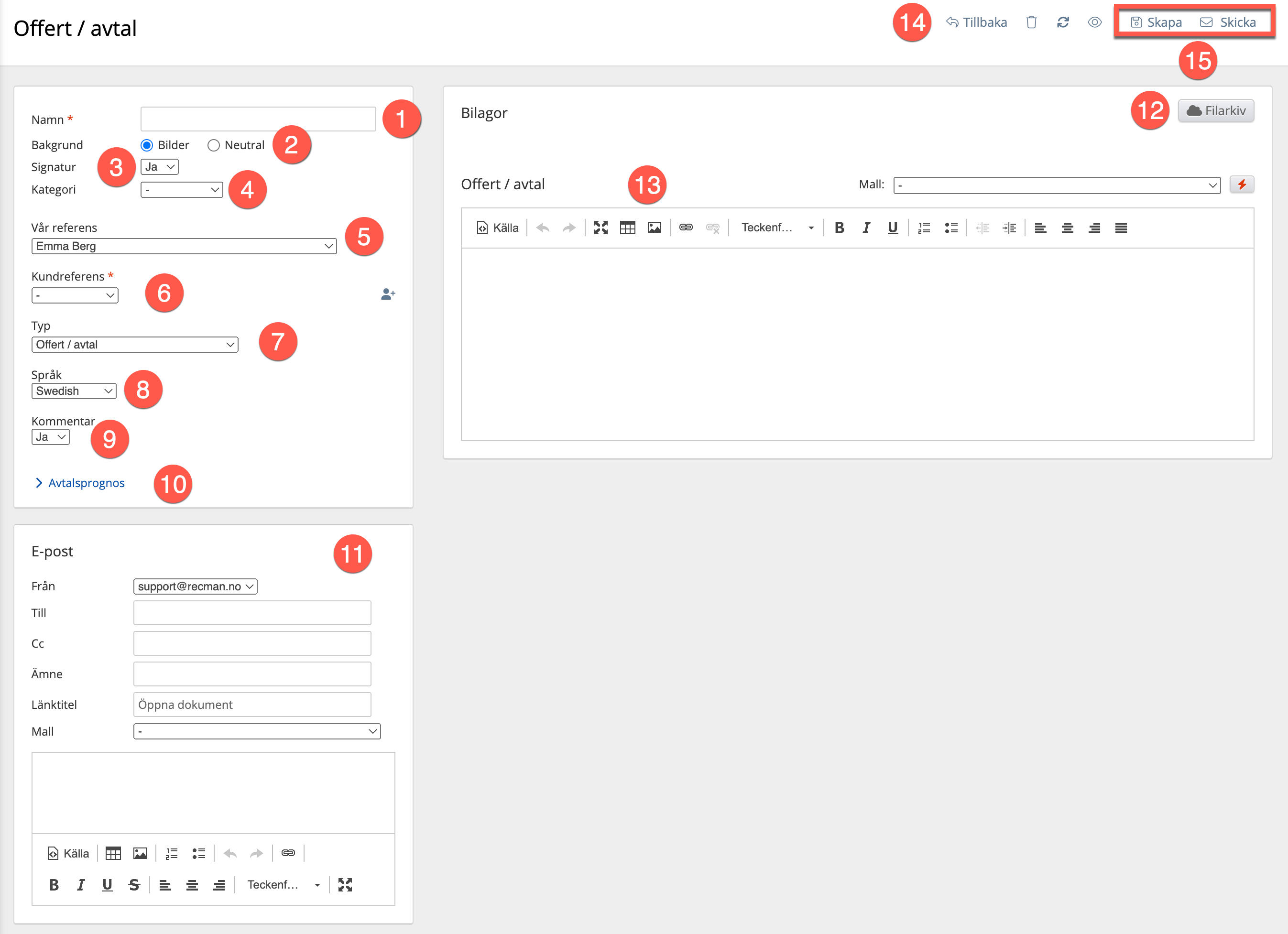Click the Skapa button
Screen dimensions: 1288x934
click(1157, 22)
